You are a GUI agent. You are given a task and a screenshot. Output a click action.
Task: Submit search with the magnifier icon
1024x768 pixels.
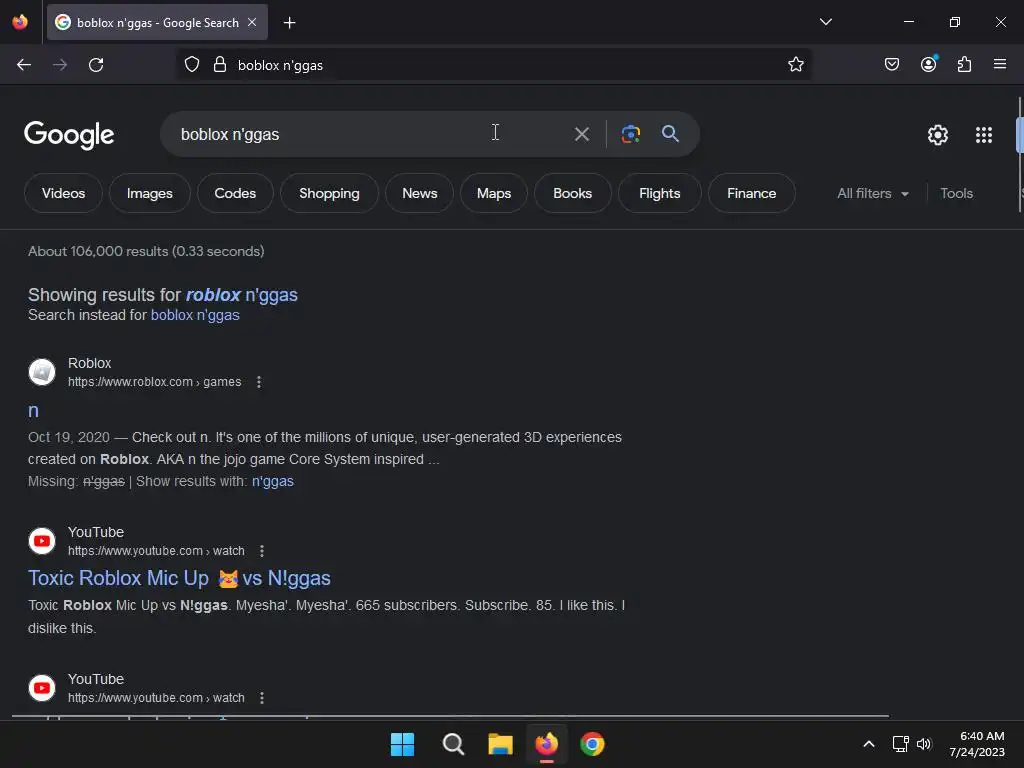click(x=670, y=134)
